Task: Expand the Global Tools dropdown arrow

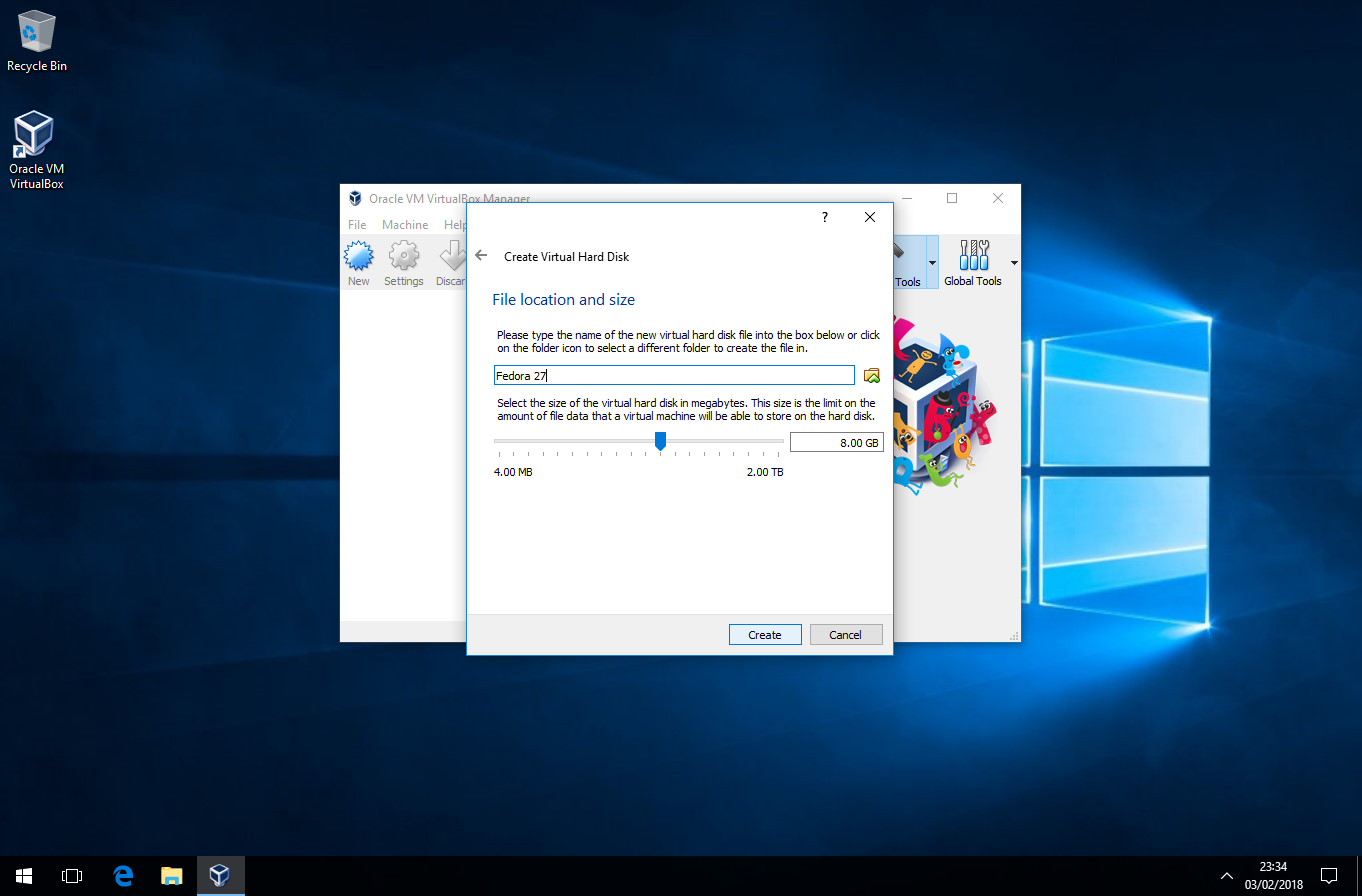Action: coord(1014,263)
